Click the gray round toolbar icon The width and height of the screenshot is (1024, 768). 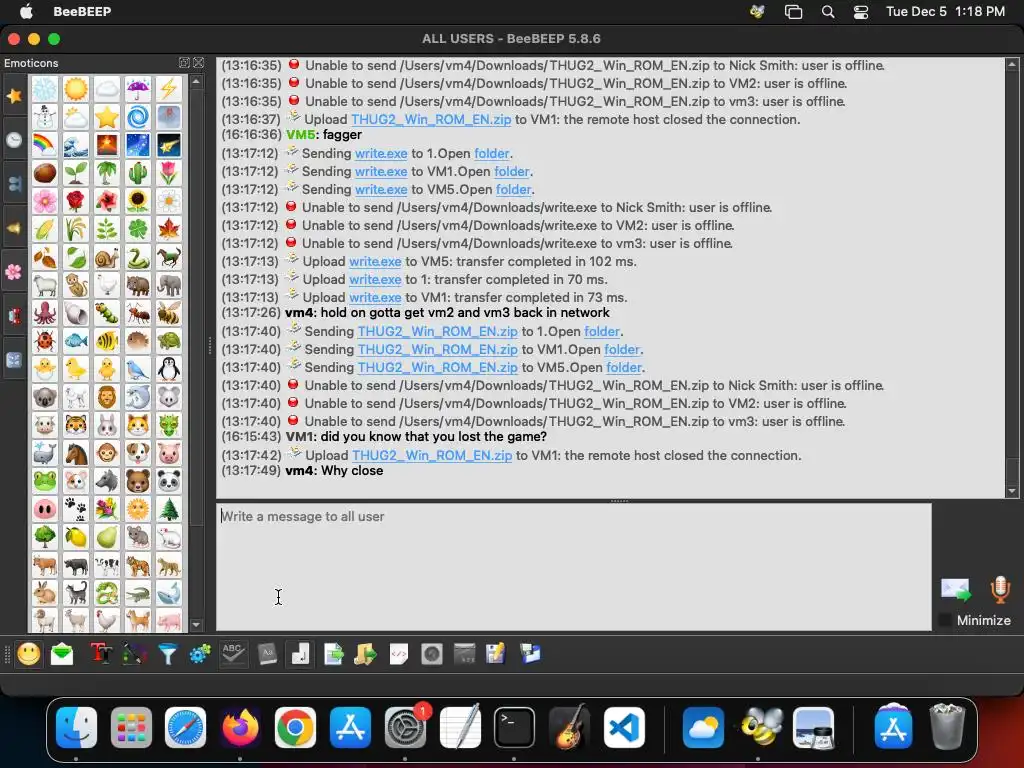coord(432,654)
